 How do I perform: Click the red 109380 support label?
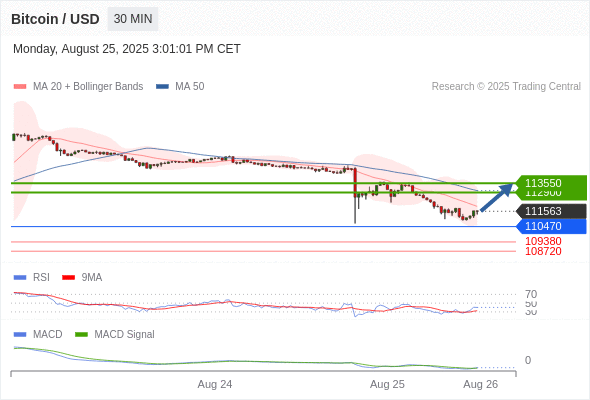(543, 241)
